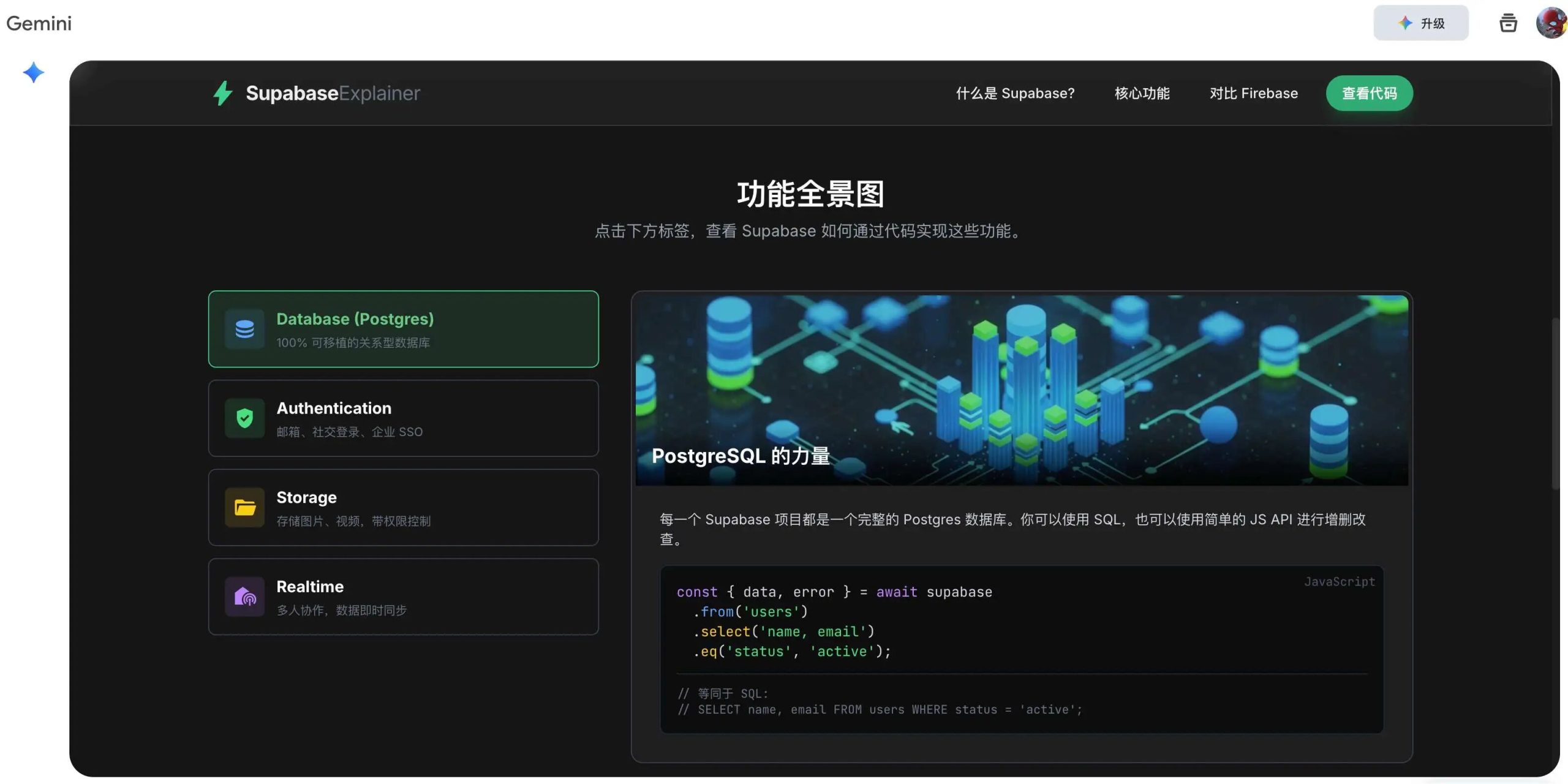Screen dimensions: 1568x784
Task: Activate the Realtime feature card
Action: pos(404,596)
